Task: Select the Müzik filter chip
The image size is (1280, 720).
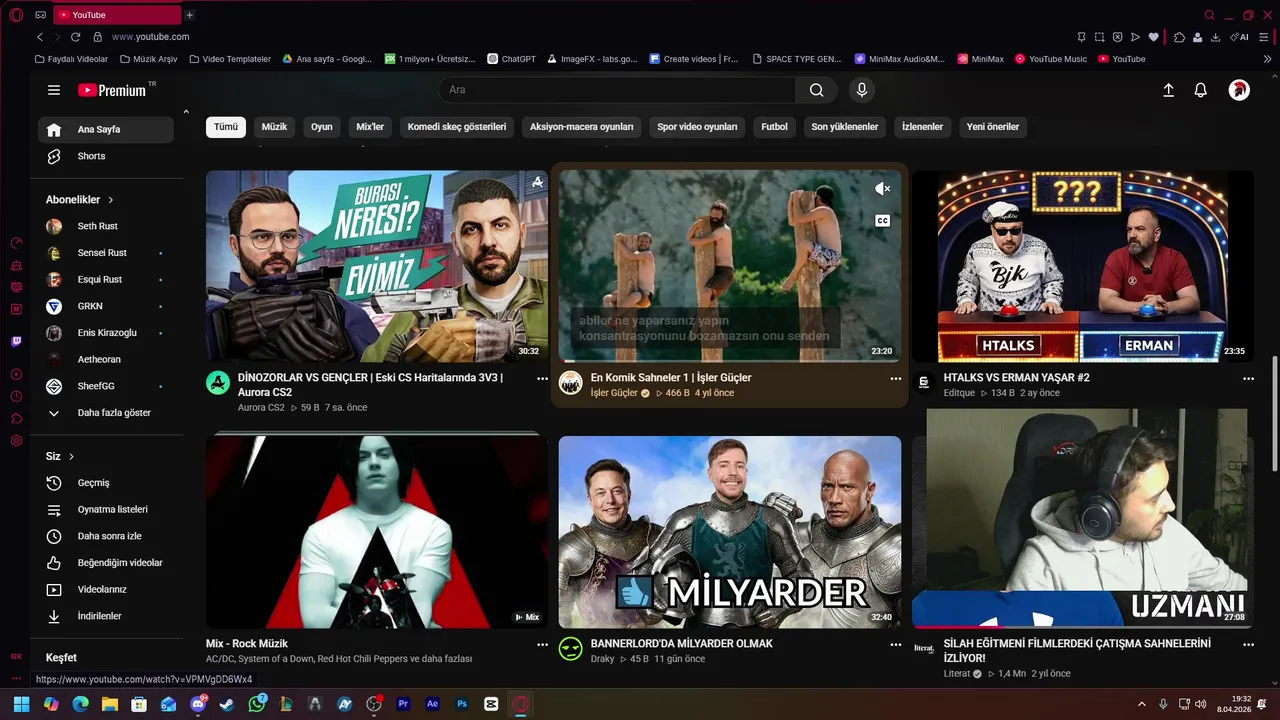Action: coord(274,127)
